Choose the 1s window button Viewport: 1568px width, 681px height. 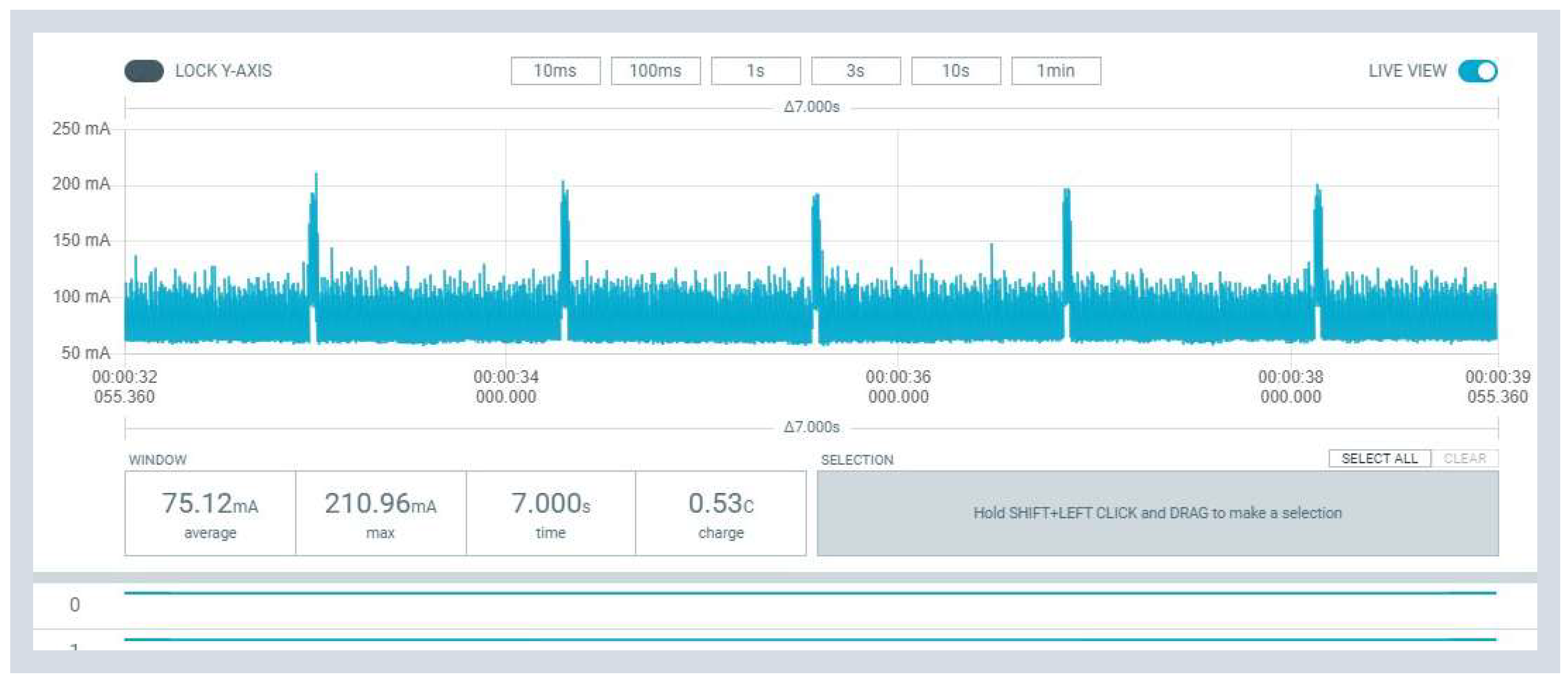tap(755, 71)
